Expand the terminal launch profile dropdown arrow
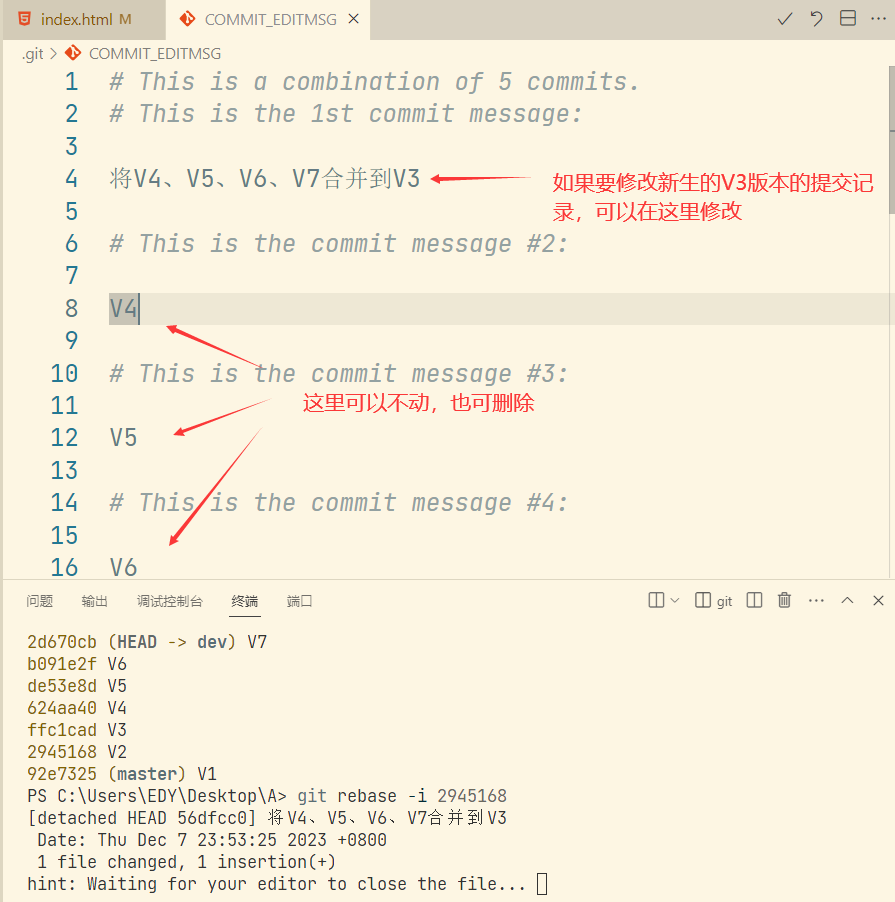Image resolution: width=895 pixels, height=902 pixels. (x=675, y=601)
